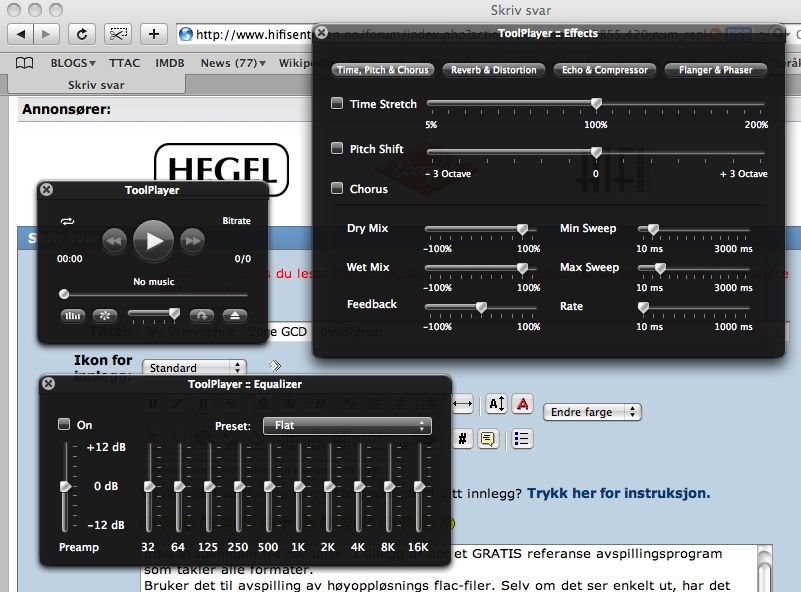The height and width of the screenshot is (592, 801).
Task: Click the web clip scissors icon
Action: [119, 34]
